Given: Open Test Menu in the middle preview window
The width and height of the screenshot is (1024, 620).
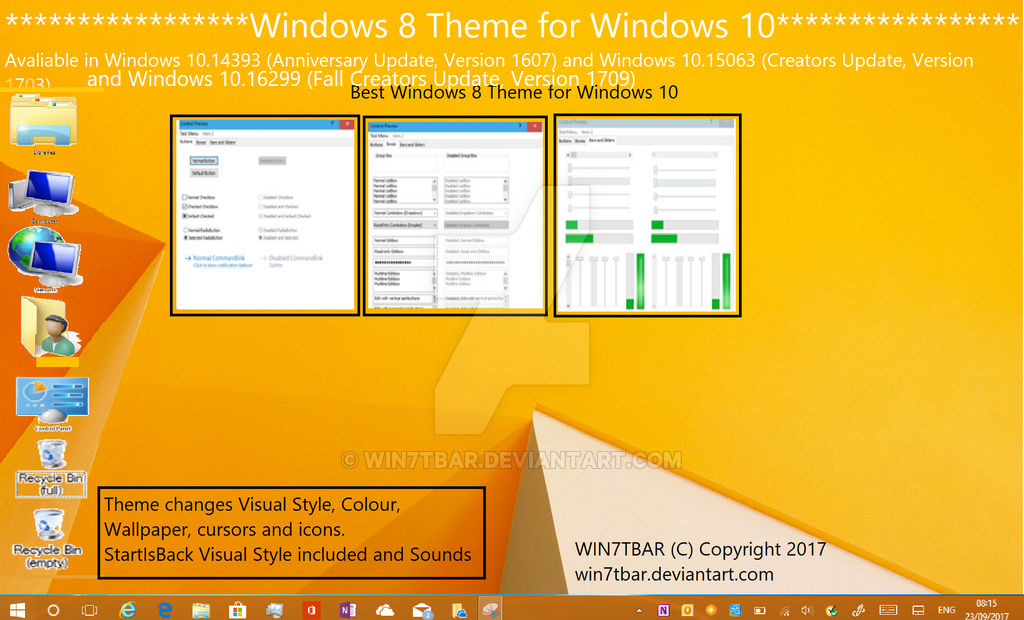Looking at the screenshot, I should (379, 136).
